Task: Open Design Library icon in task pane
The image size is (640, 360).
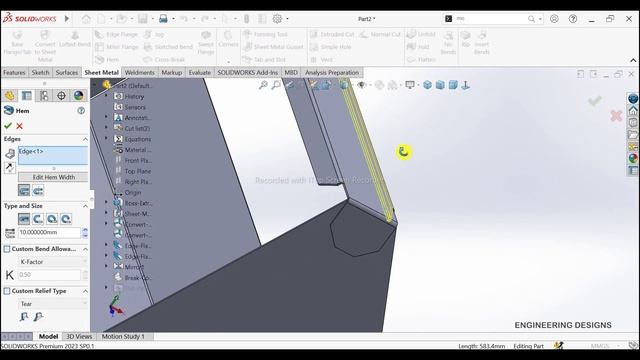Action: pyautogui.click(x=633, y=122)
